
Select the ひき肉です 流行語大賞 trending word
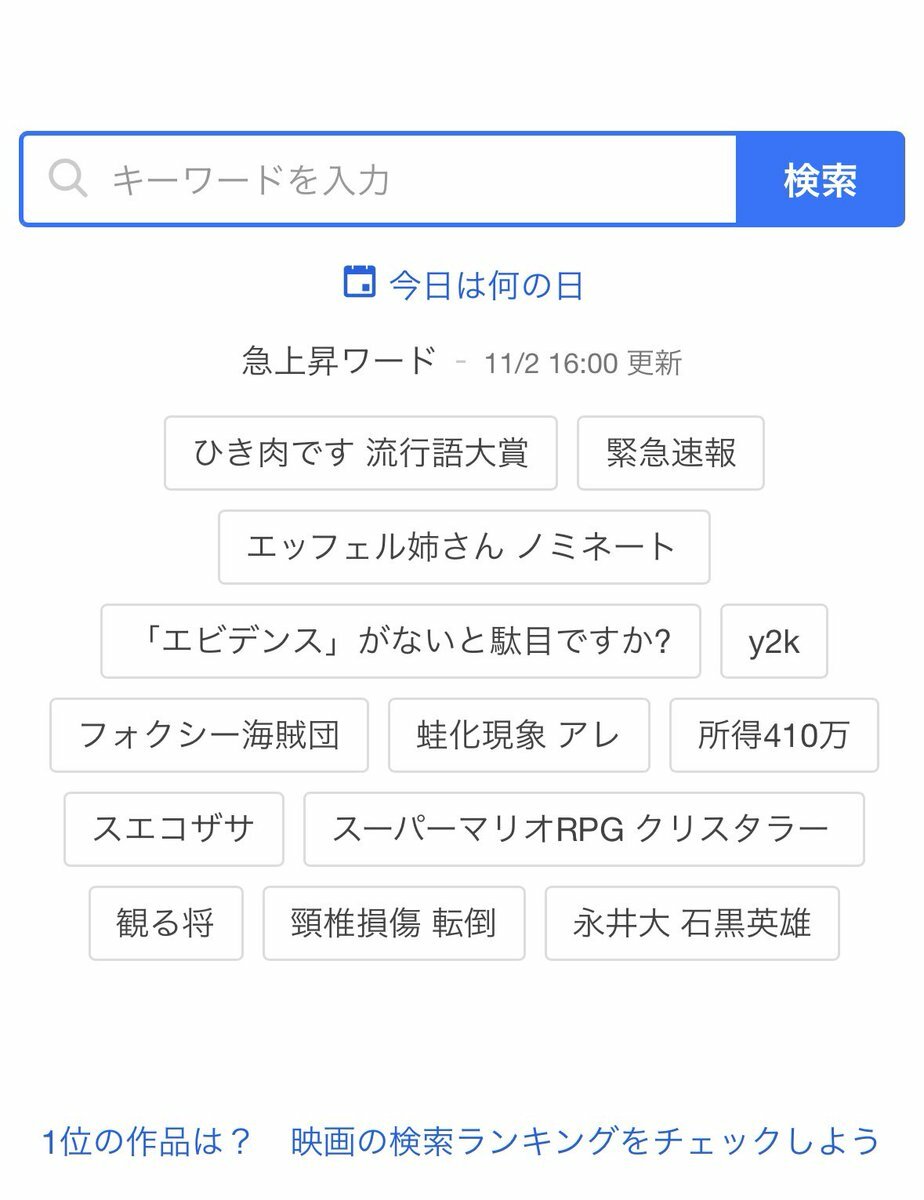coord(361,453)
